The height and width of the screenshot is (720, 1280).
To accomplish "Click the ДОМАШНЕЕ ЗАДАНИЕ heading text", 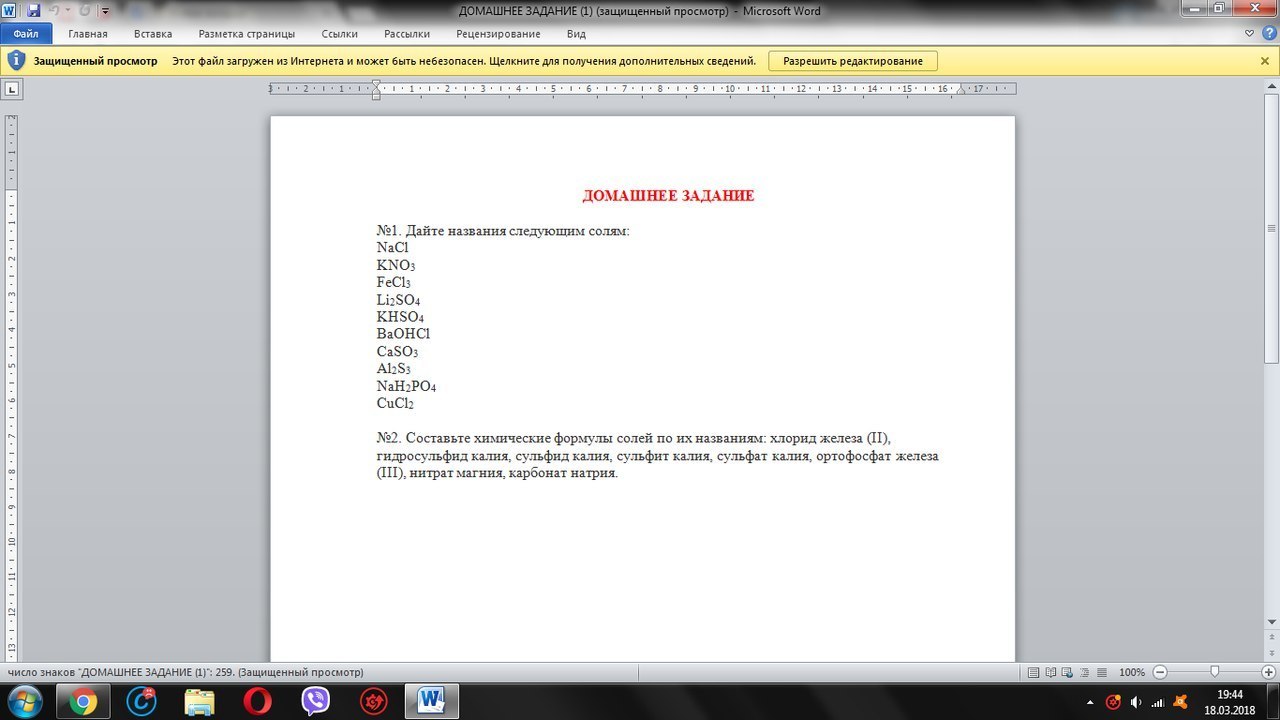I will 668,196.
